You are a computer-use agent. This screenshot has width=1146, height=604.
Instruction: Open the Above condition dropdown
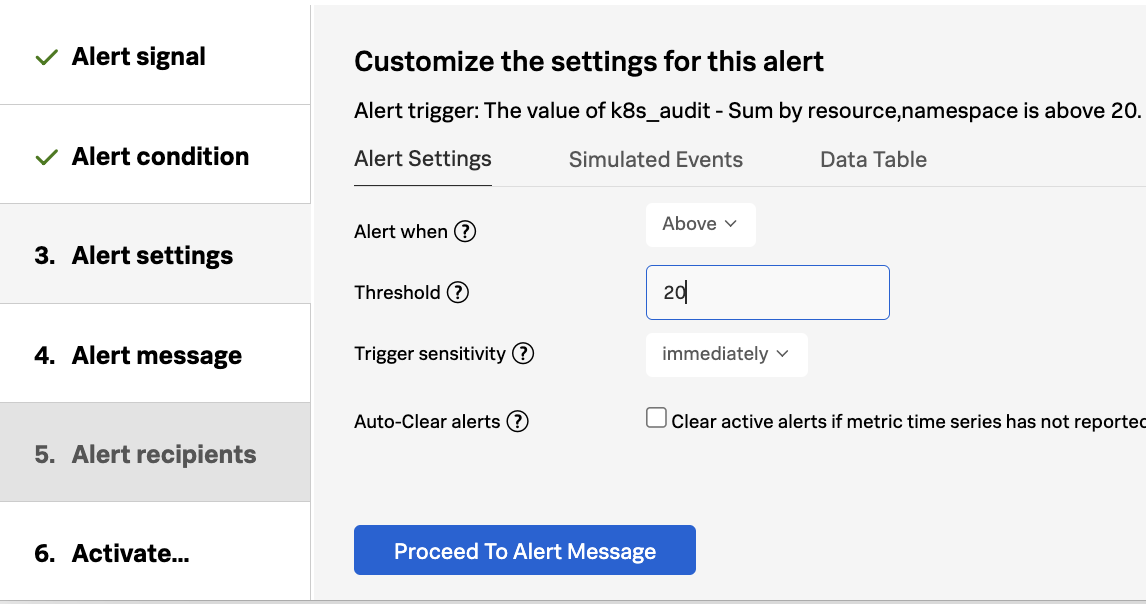click(700, 224)
